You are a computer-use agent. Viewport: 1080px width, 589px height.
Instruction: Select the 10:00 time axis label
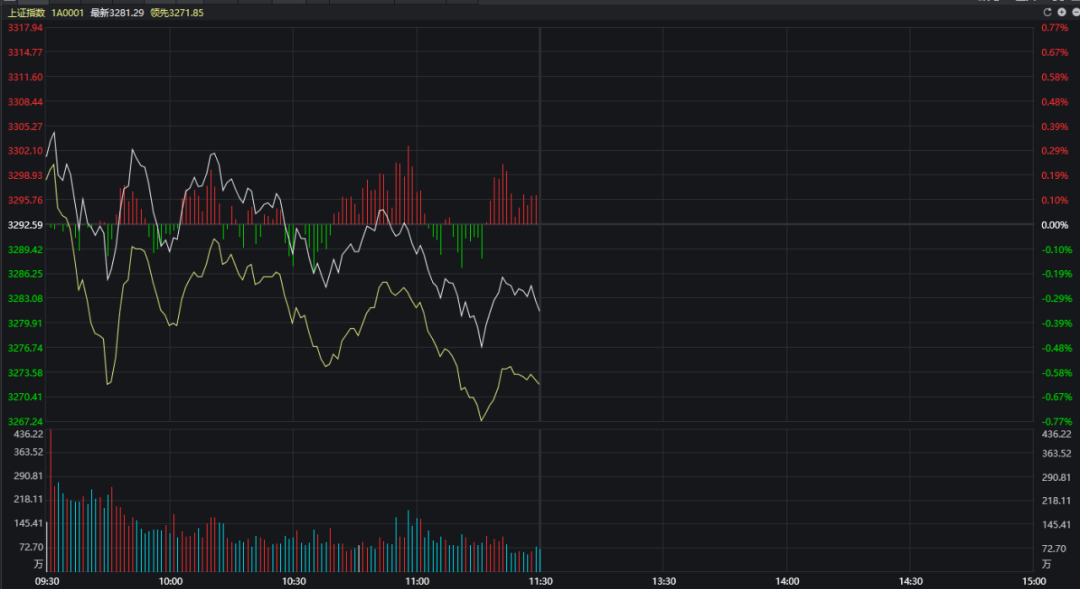tap(171, 581)
